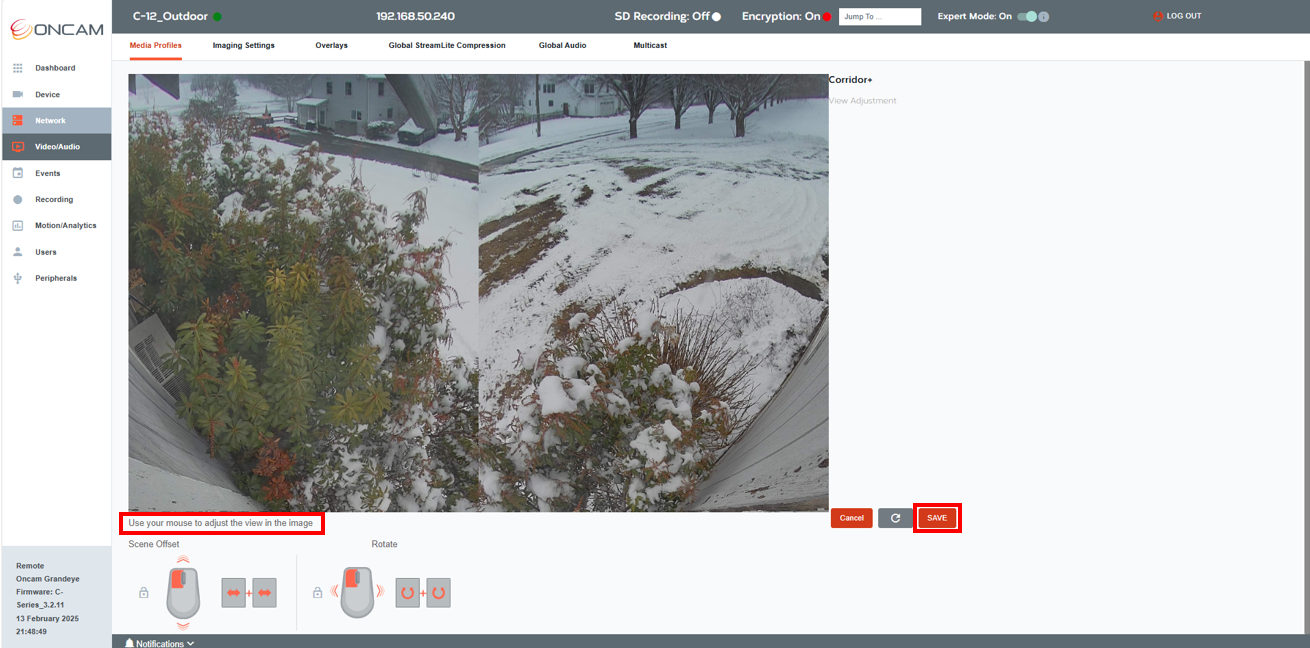This screenshot has height=648, width=1310.
Task: Open the Multicast tab
Action: (650, 45)
